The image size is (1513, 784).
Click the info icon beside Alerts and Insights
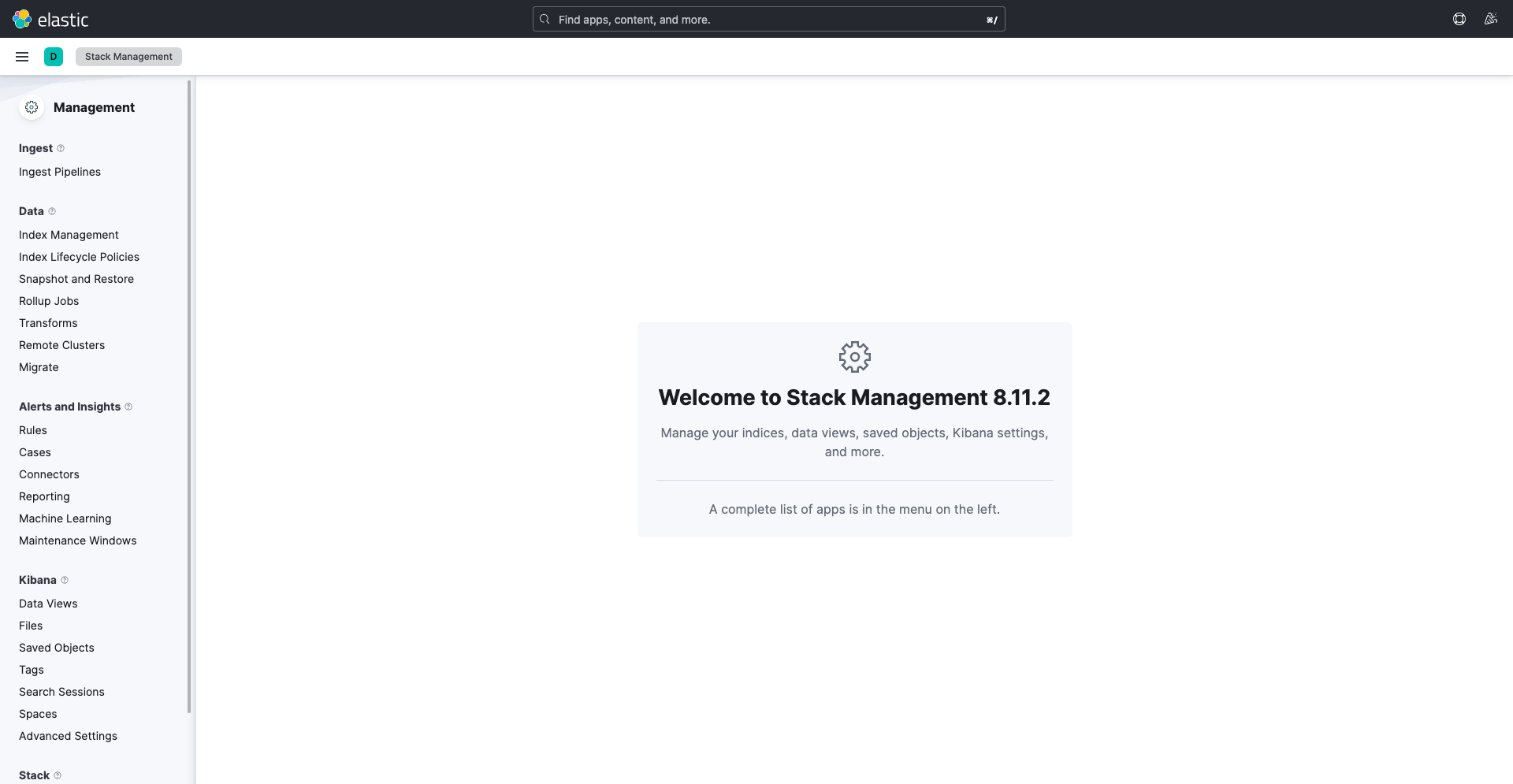tap(128, 407)
